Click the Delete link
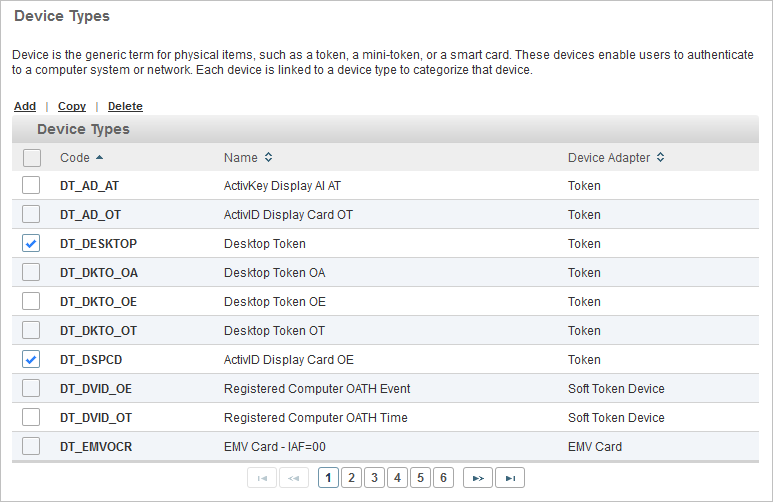Image resolution: width=773 pixels, height=502 pixels. pos(125,106)
